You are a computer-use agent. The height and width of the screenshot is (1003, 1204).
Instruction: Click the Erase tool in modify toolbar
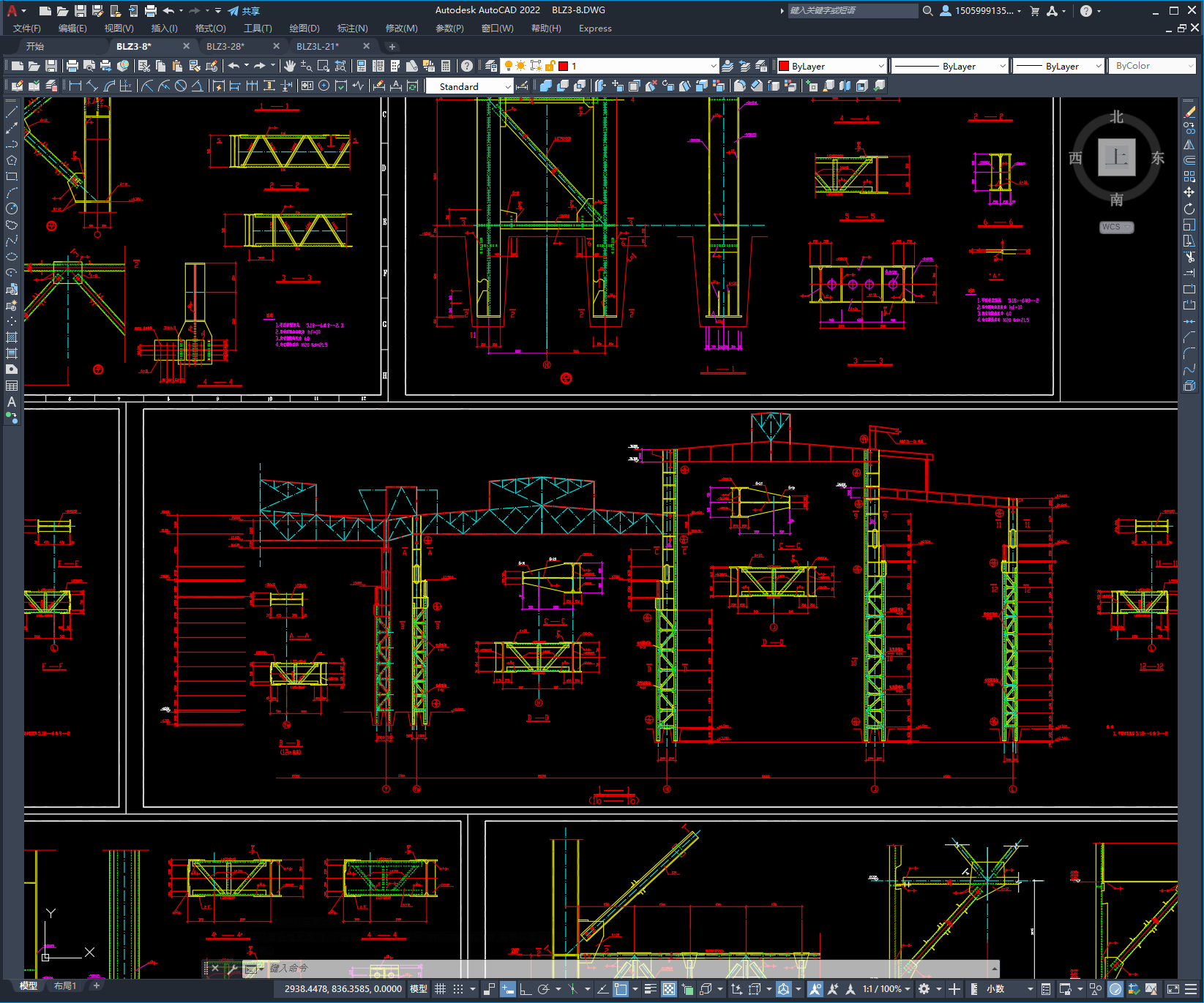tap(1189, 112)
